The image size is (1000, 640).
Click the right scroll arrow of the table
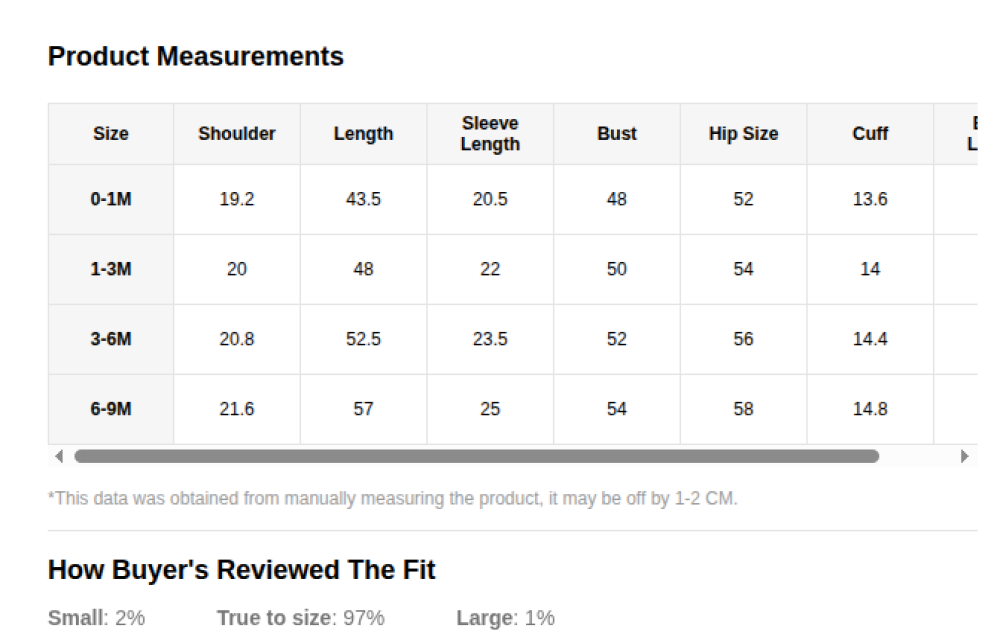[x=965, y=456]
